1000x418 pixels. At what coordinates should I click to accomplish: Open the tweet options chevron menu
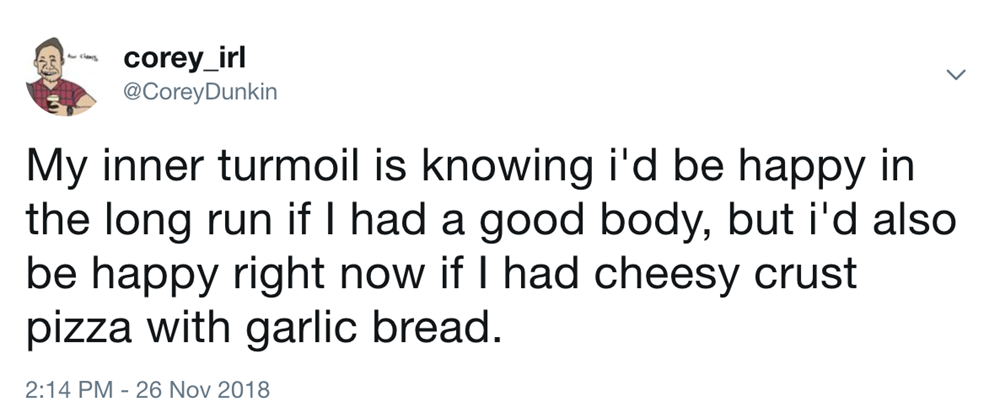point(956,75)
